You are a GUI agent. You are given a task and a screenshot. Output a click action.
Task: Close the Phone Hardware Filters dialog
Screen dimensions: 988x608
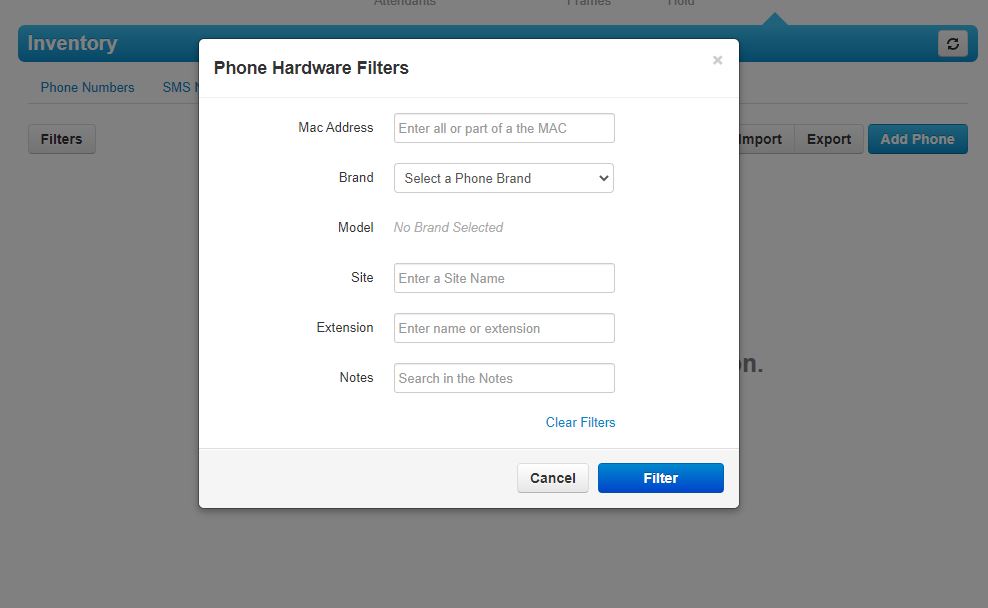click(717, 60)
